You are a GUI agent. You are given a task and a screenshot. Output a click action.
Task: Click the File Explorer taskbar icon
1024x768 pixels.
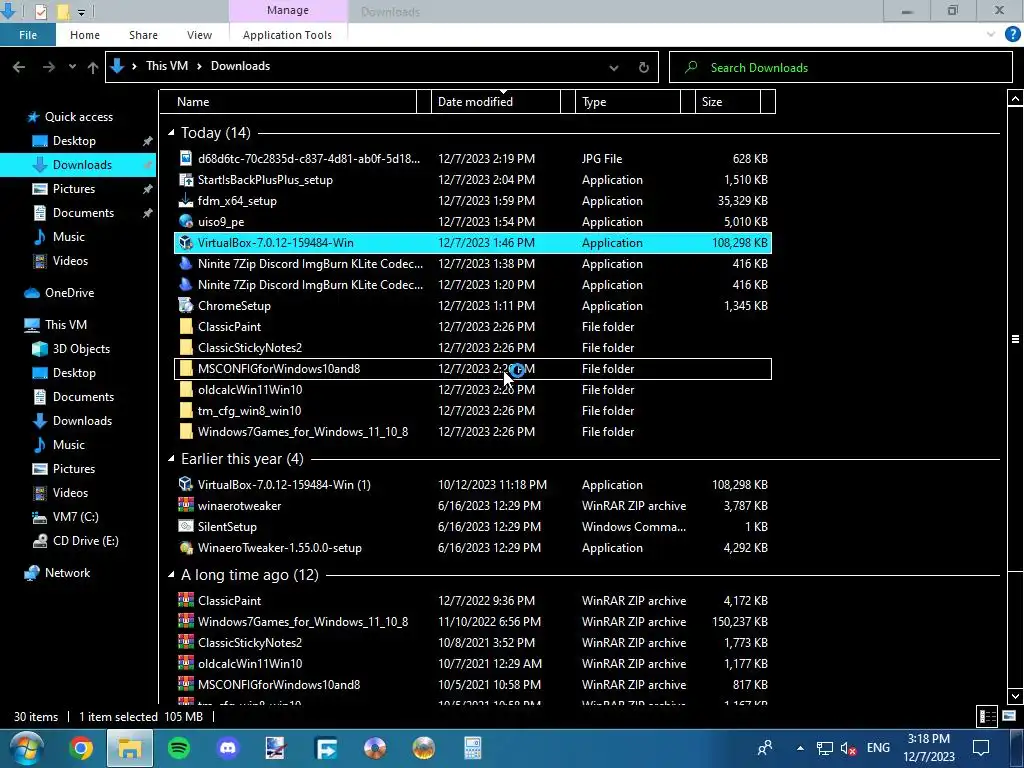tap(130, 748)
